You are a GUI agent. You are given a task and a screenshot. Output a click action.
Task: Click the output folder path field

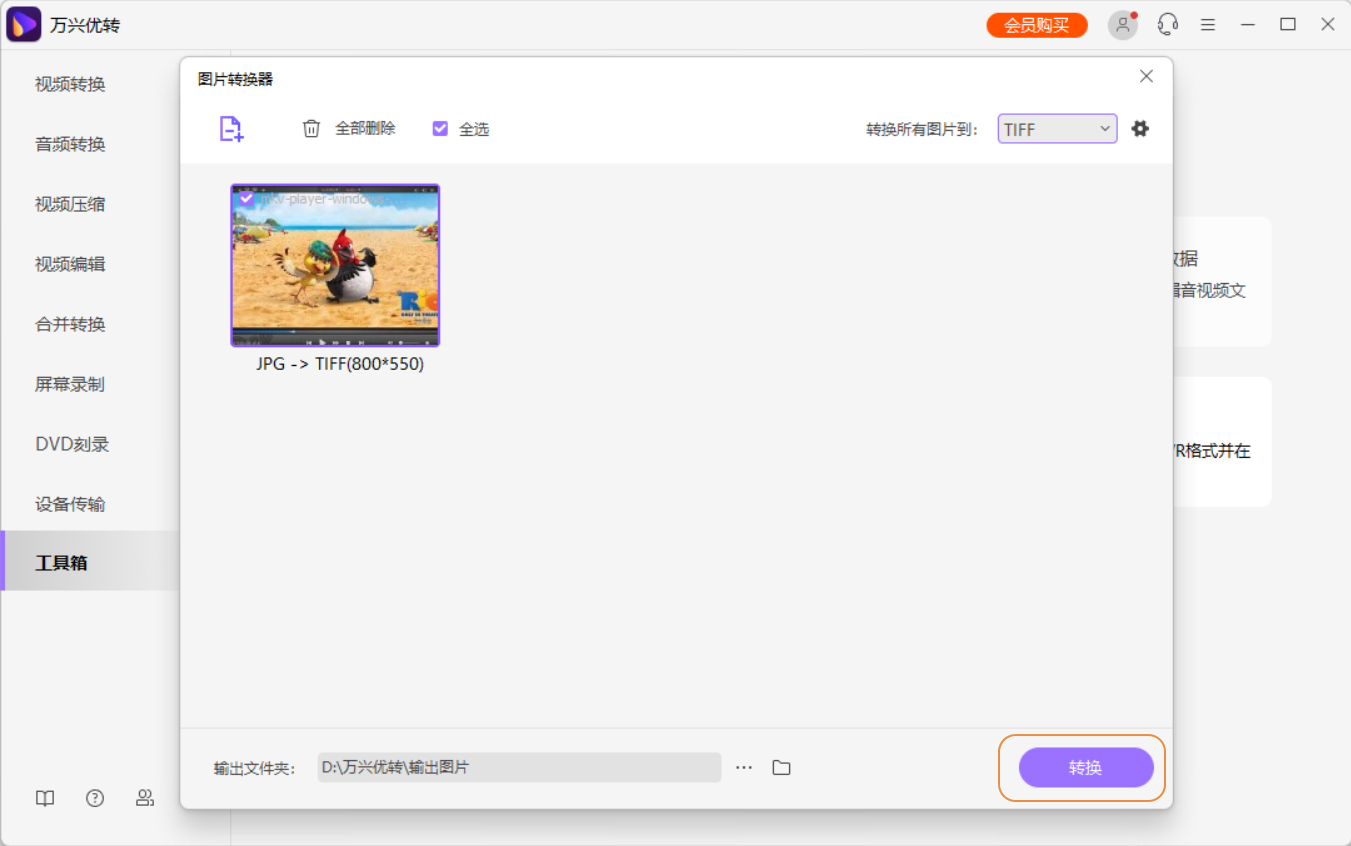[x=518, y=767]
